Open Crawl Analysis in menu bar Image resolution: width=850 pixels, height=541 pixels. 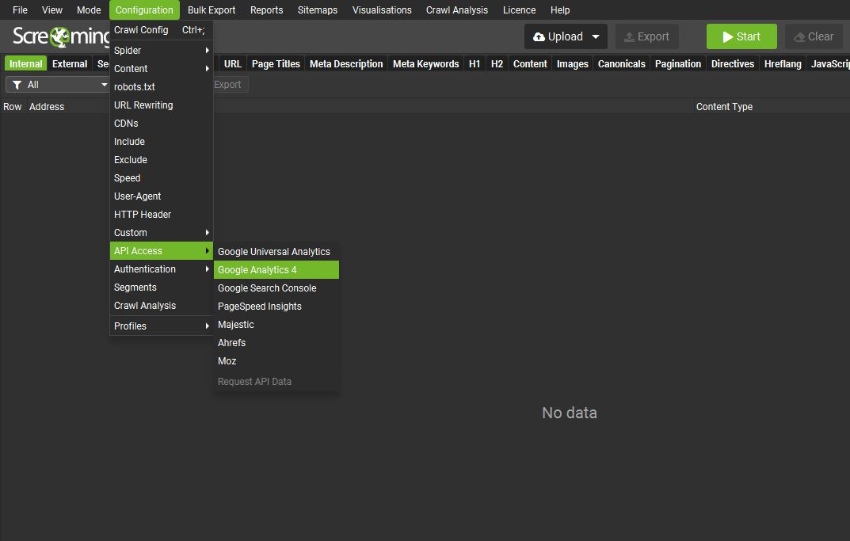click(457, 10)
